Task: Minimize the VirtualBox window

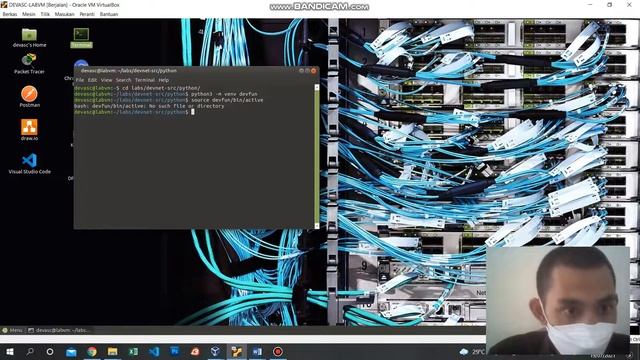Action: [x=590, y=5]
